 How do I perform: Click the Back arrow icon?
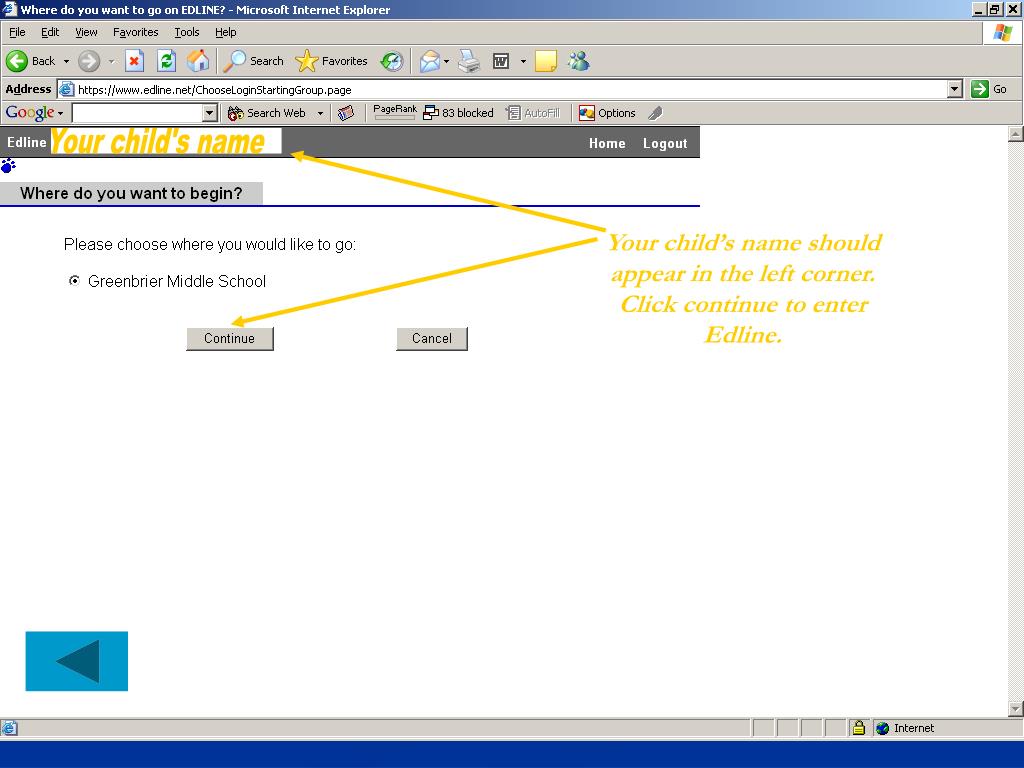(17, 61)
